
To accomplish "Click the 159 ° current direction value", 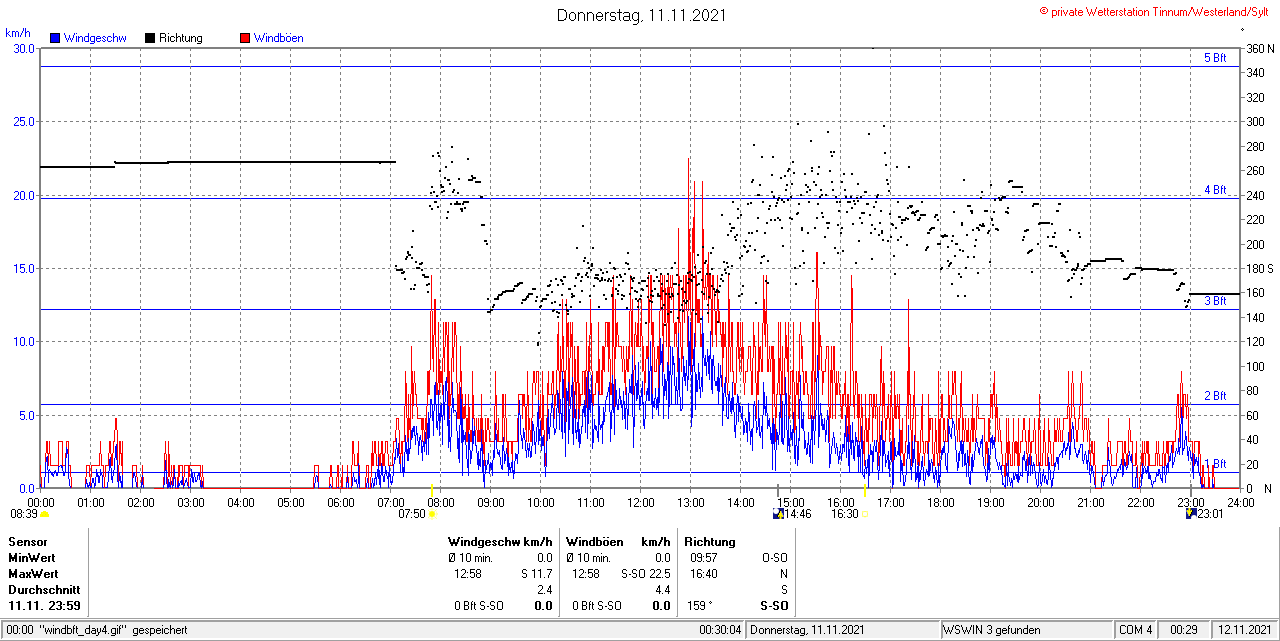I will tap(702, 606).
